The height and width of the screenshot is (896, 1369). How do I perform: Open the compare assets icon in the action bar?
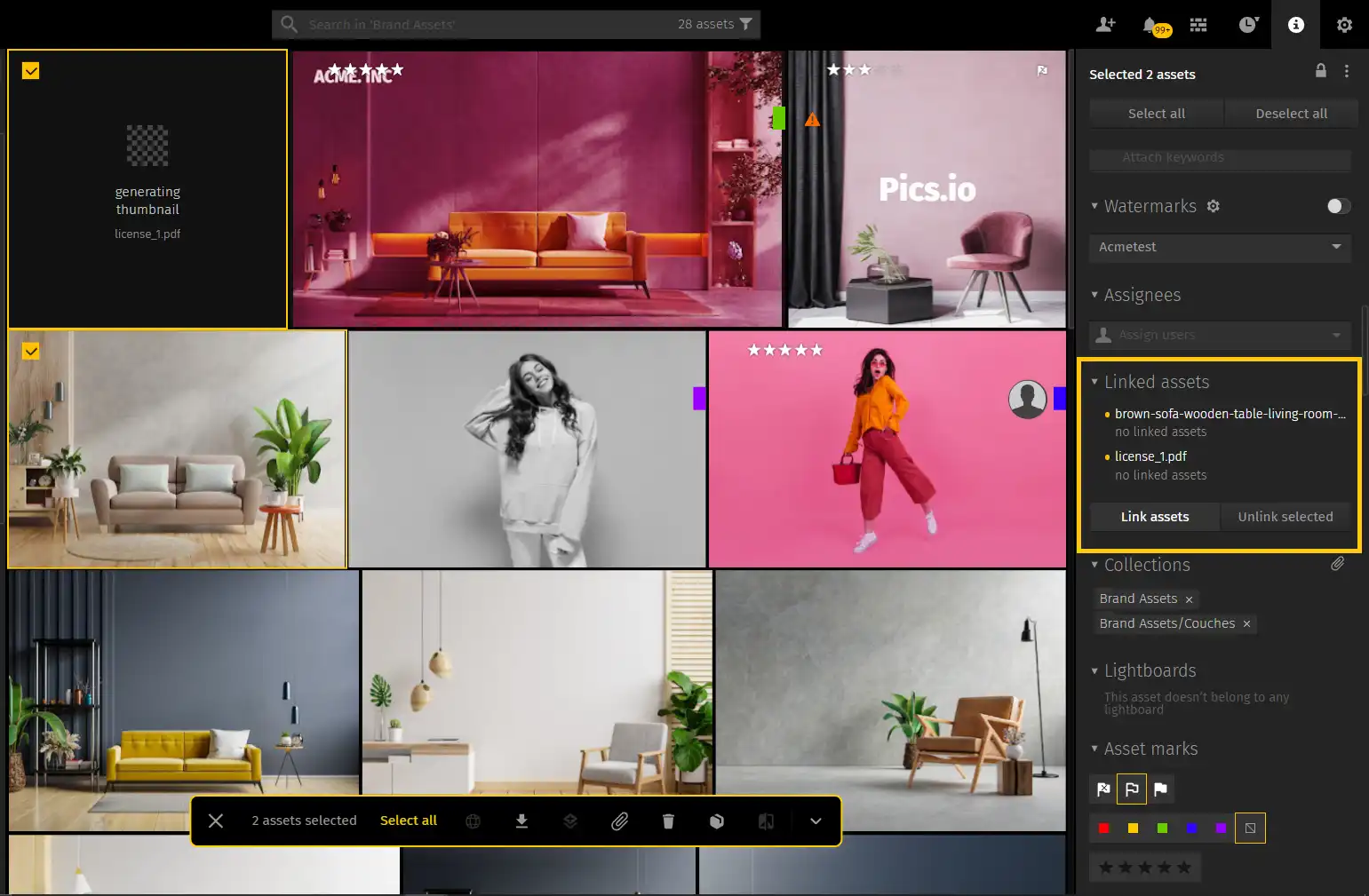pos(766,821)
